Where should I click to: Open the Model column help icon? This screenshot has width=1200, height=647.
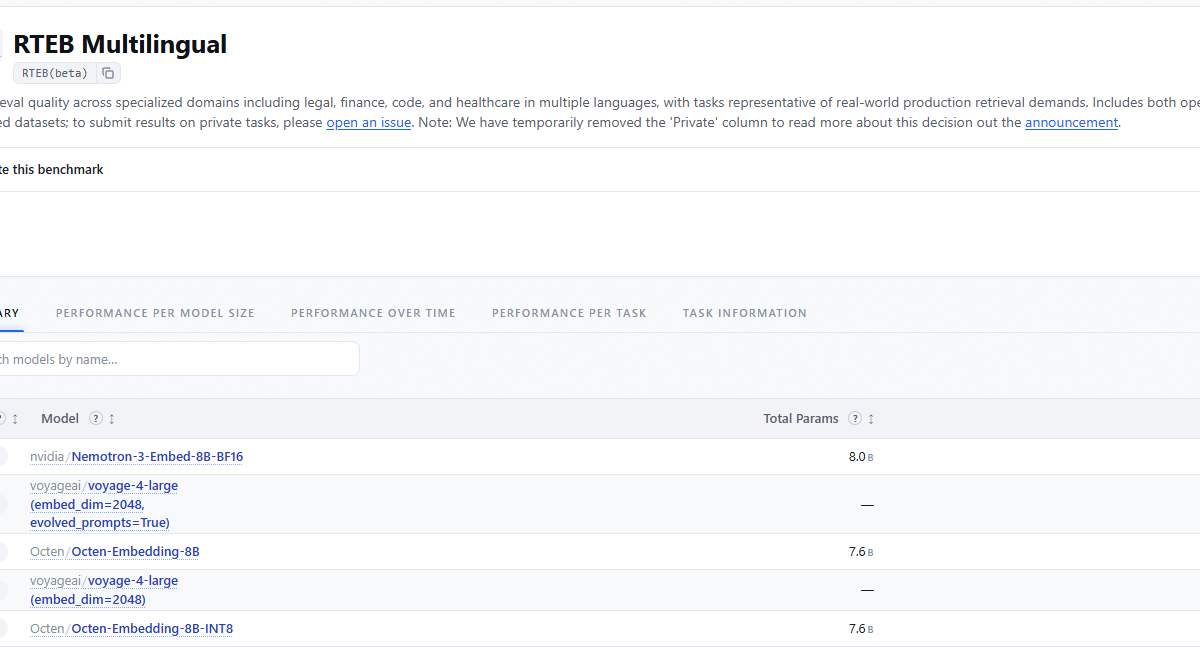pyautogui.click(x=96, y=418)
